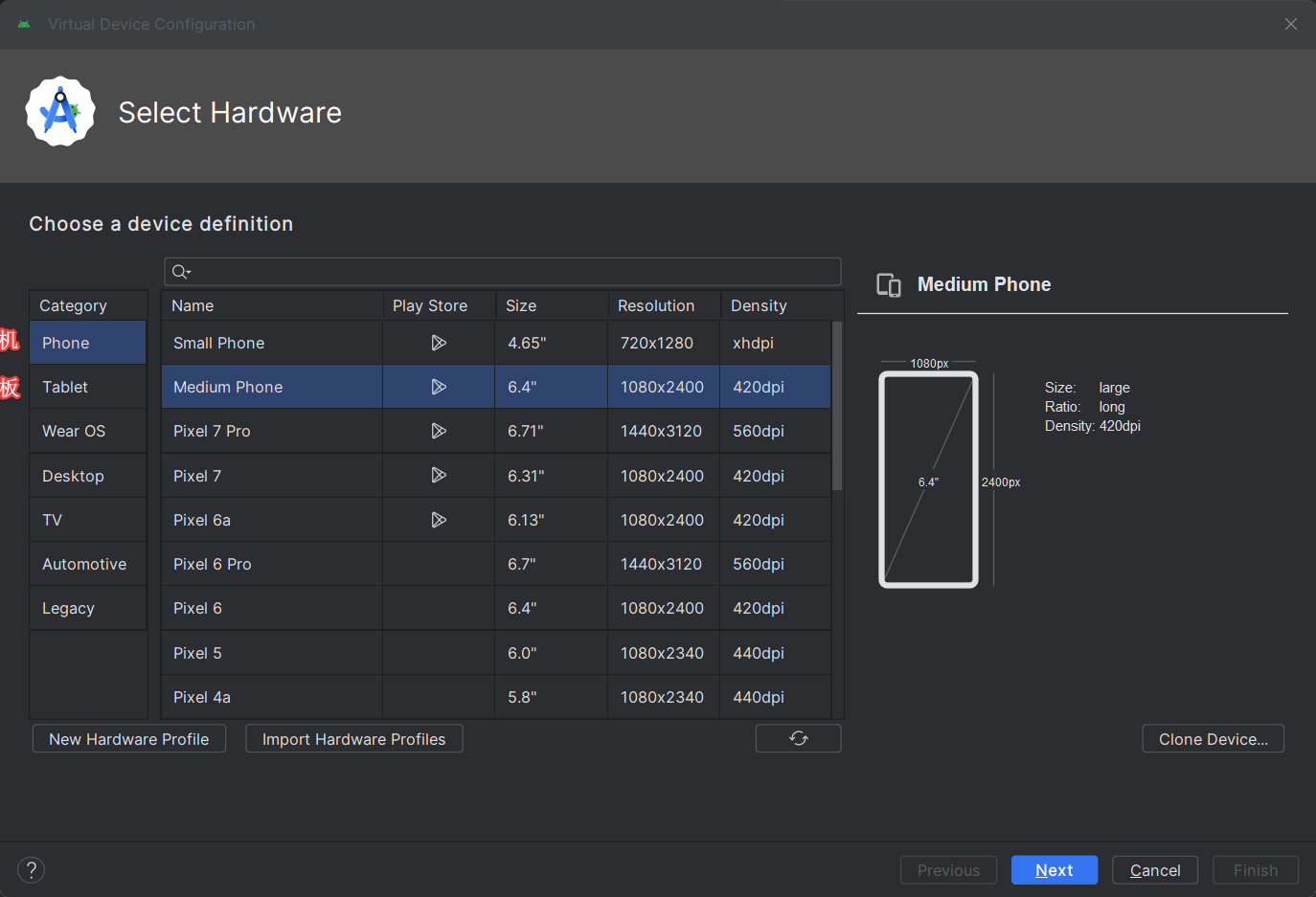Close the Virtual Device Configuration dialog
Screen dimensions: 1316x897
pos(1291,24)
